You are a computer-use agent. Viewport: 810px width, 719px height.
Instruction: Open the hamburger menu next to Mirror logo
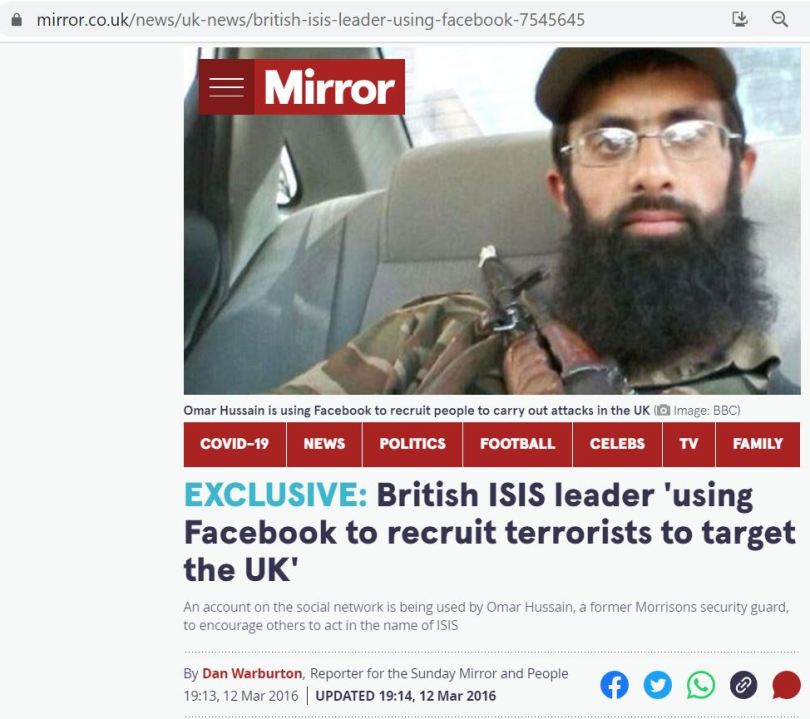pos(226,87)
